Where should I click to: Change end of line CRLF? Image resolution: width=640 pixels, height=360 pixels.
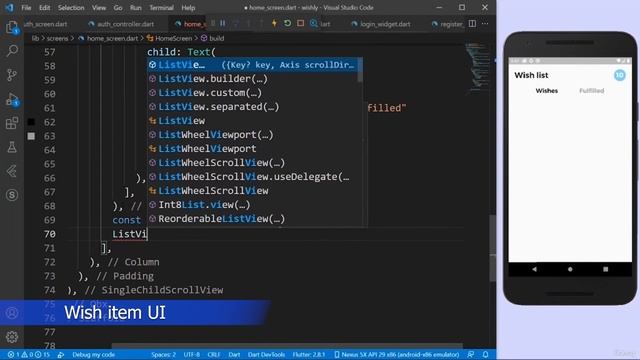(213, 355)
